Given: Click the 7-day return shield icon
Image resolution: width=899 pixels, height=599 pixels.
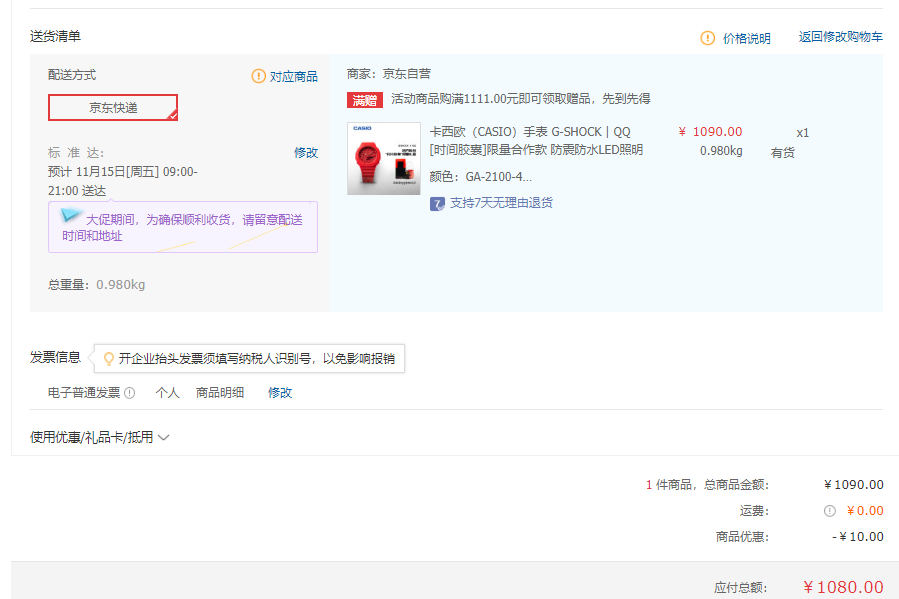Looking at the screenshot, I should point(437,203).
